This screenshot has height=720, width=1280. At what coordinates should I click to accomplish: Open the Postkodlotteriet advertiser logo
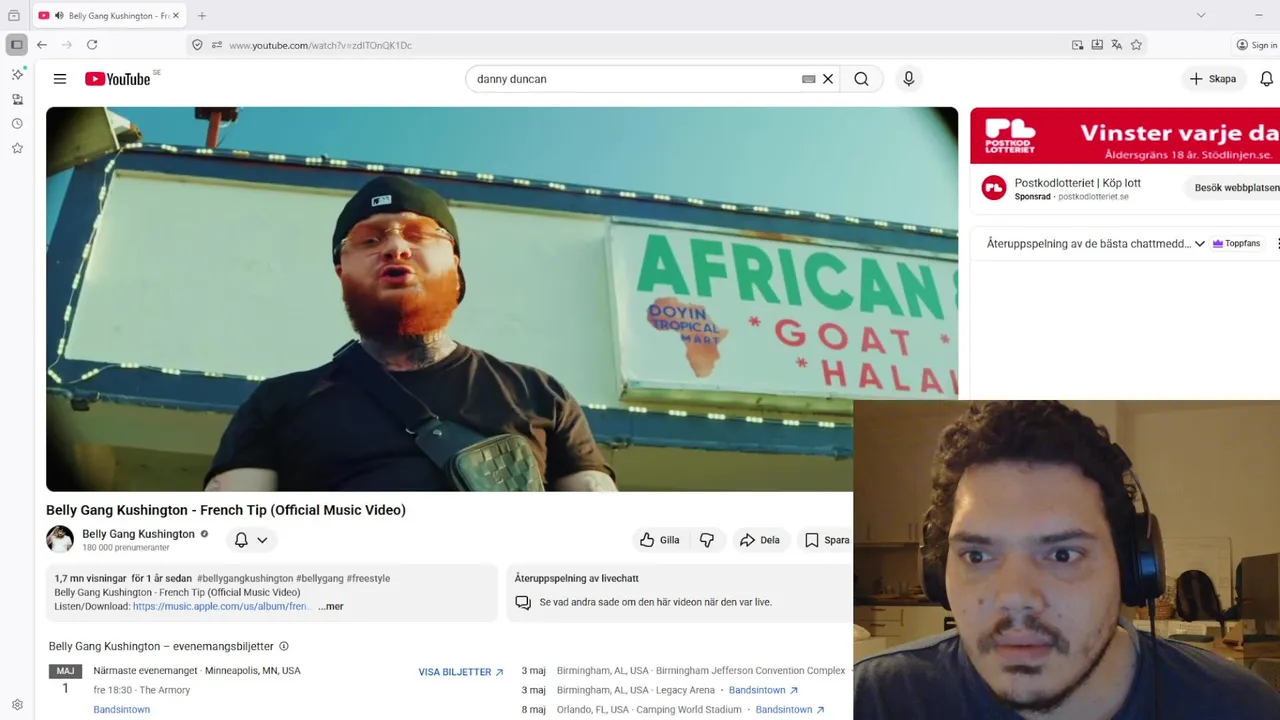pyautogui.click(x=994, y=188)
